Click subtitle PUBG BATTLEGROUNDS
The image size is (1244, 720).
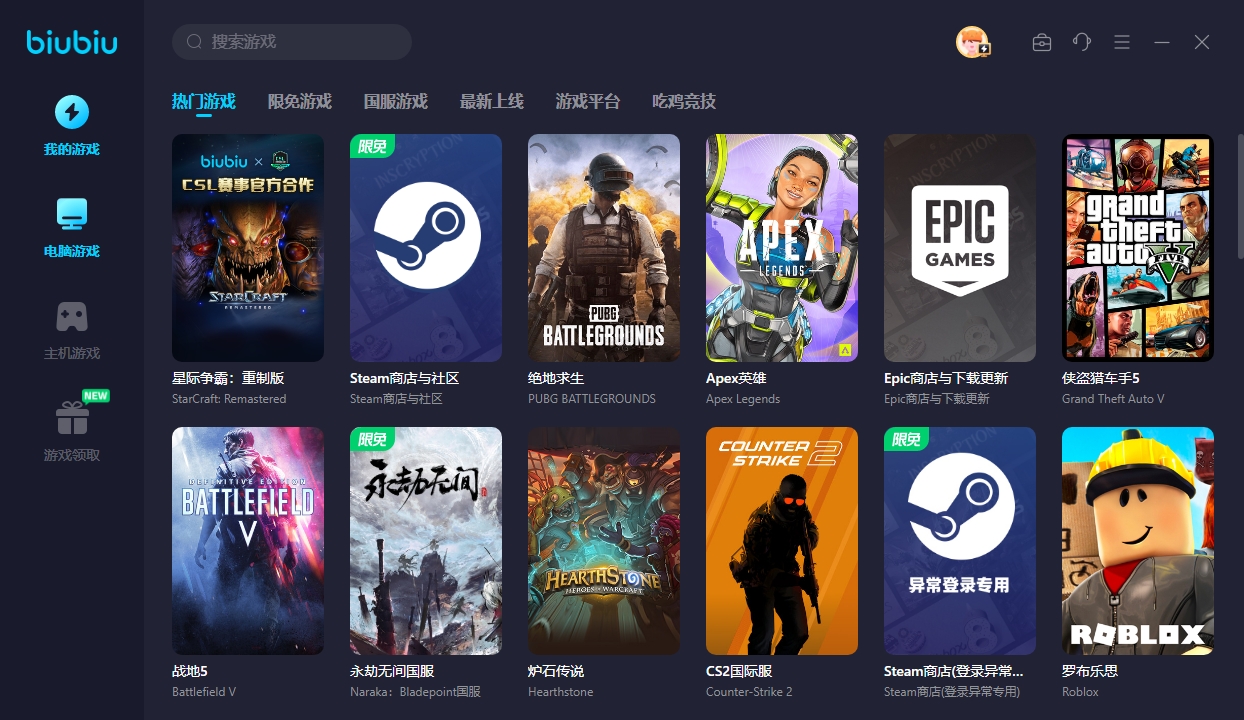[x=592, y=399]
